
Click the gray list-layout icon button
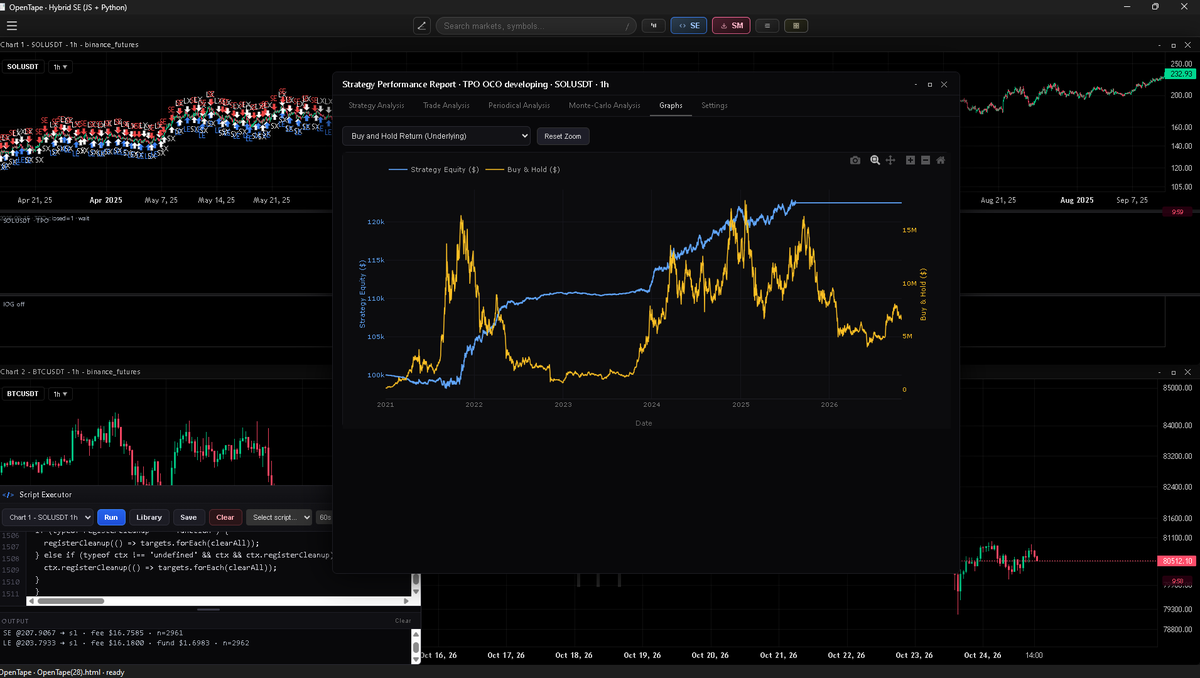766,25
